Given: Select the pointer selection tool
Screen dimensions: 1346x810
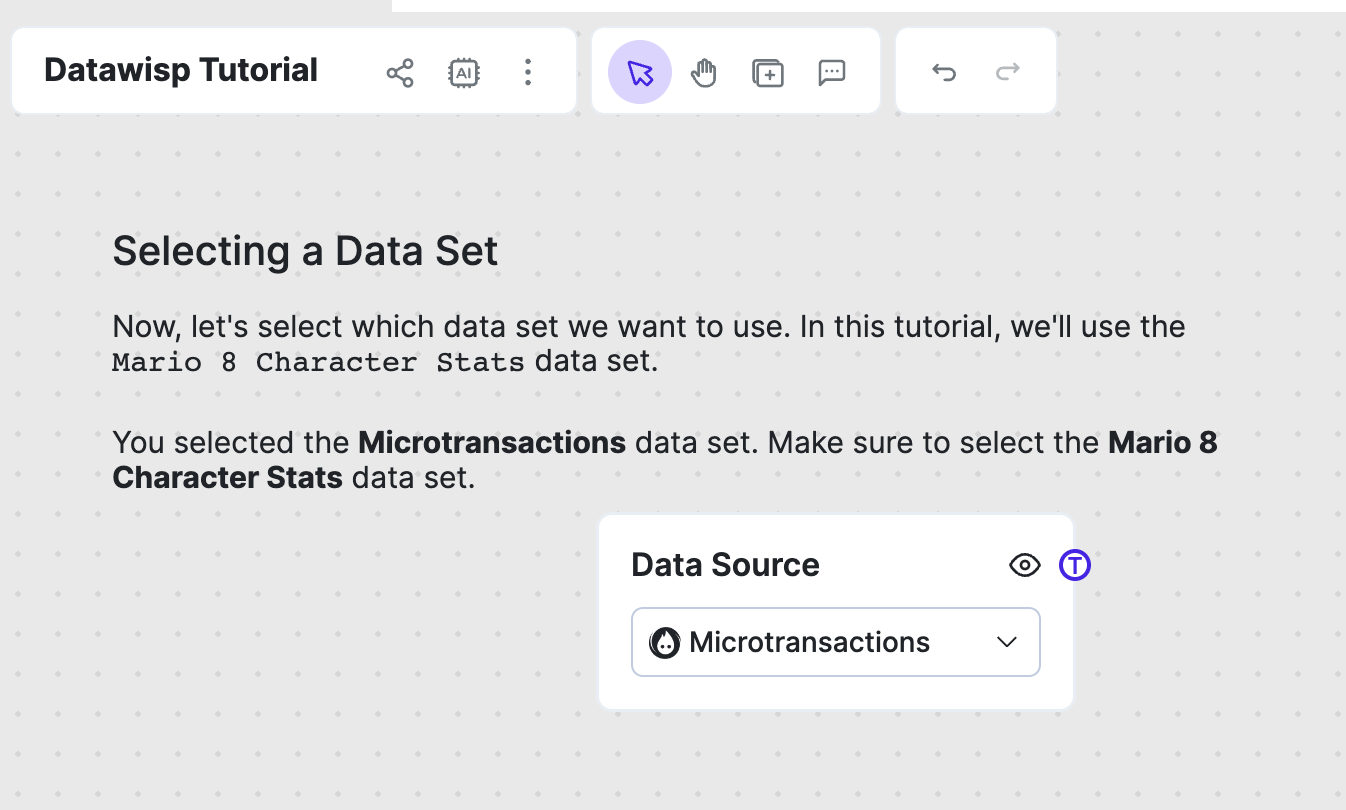Looking at the screenshot, I should tap(640, 72).
